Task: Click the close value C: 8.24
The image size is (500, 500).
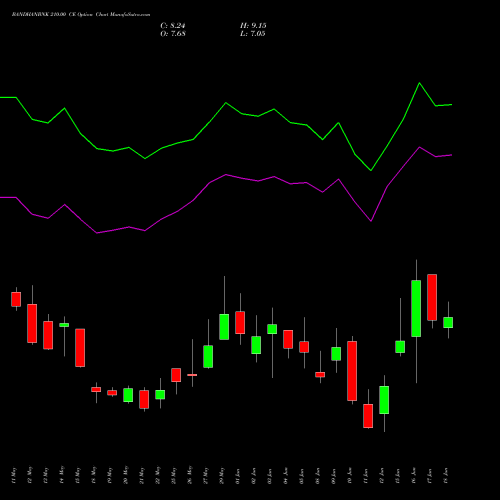Action: [x=173, y=26]
